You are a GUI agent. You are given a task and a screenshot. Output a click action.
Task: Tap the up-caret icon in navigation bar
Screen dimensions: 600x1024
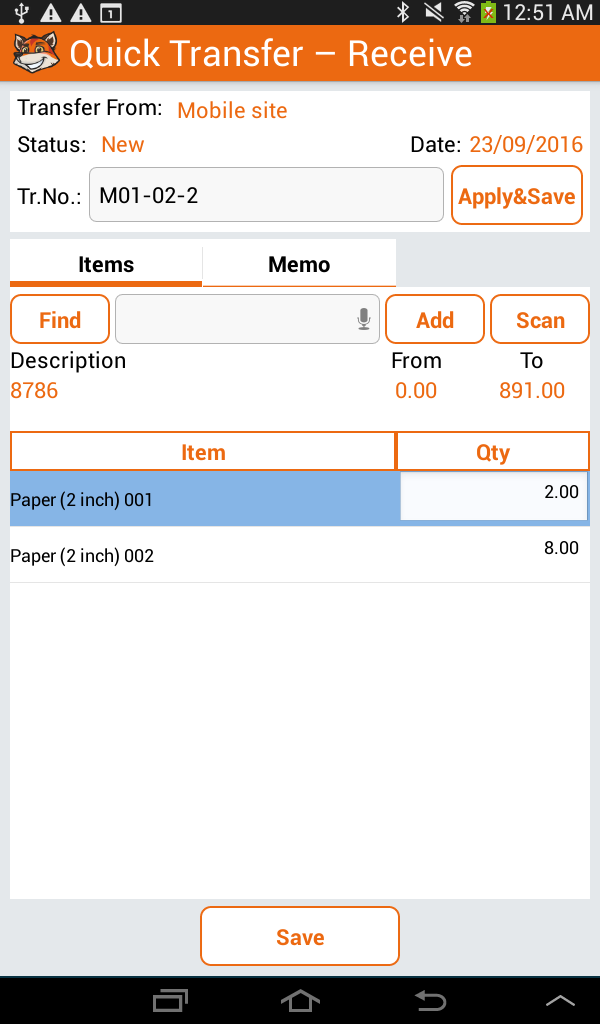click(560, 1000)
